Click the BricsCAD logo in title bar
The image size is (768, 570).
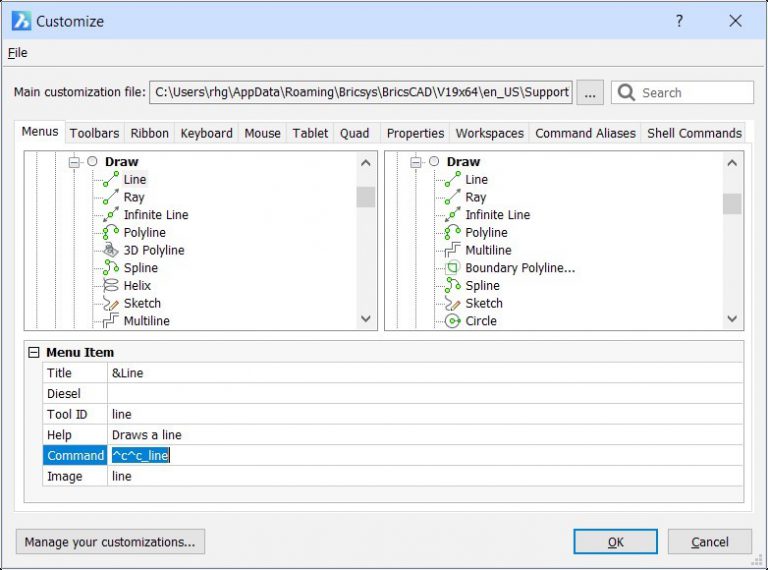click(x=21, y=21)
